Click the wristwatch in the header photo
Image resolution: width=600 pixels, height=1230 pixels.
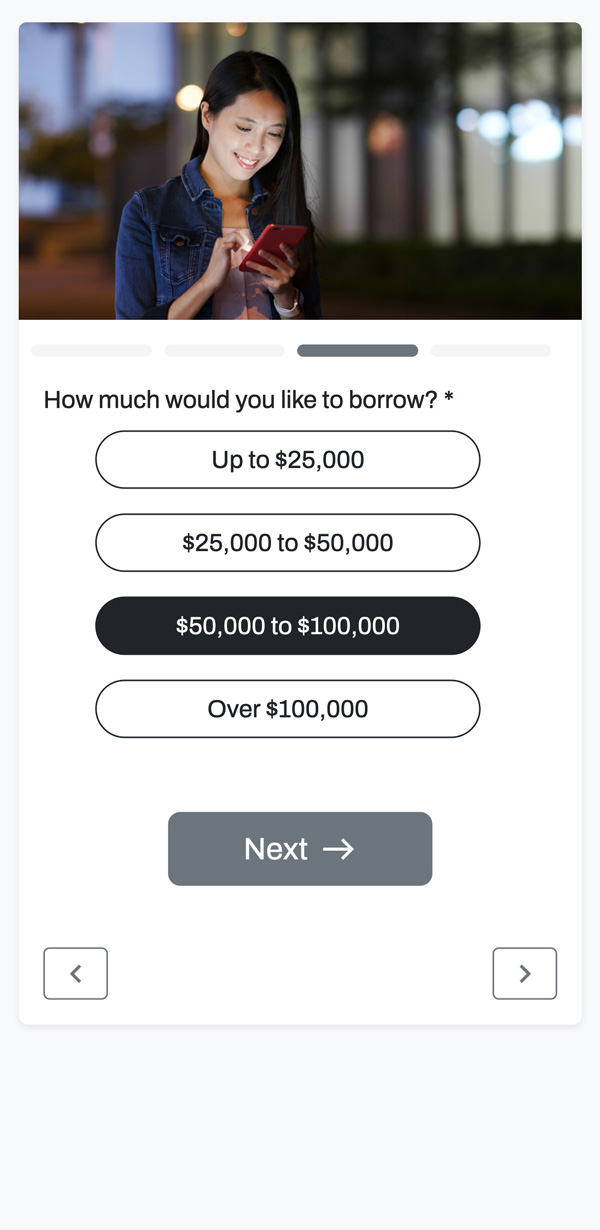coord(289,303)
